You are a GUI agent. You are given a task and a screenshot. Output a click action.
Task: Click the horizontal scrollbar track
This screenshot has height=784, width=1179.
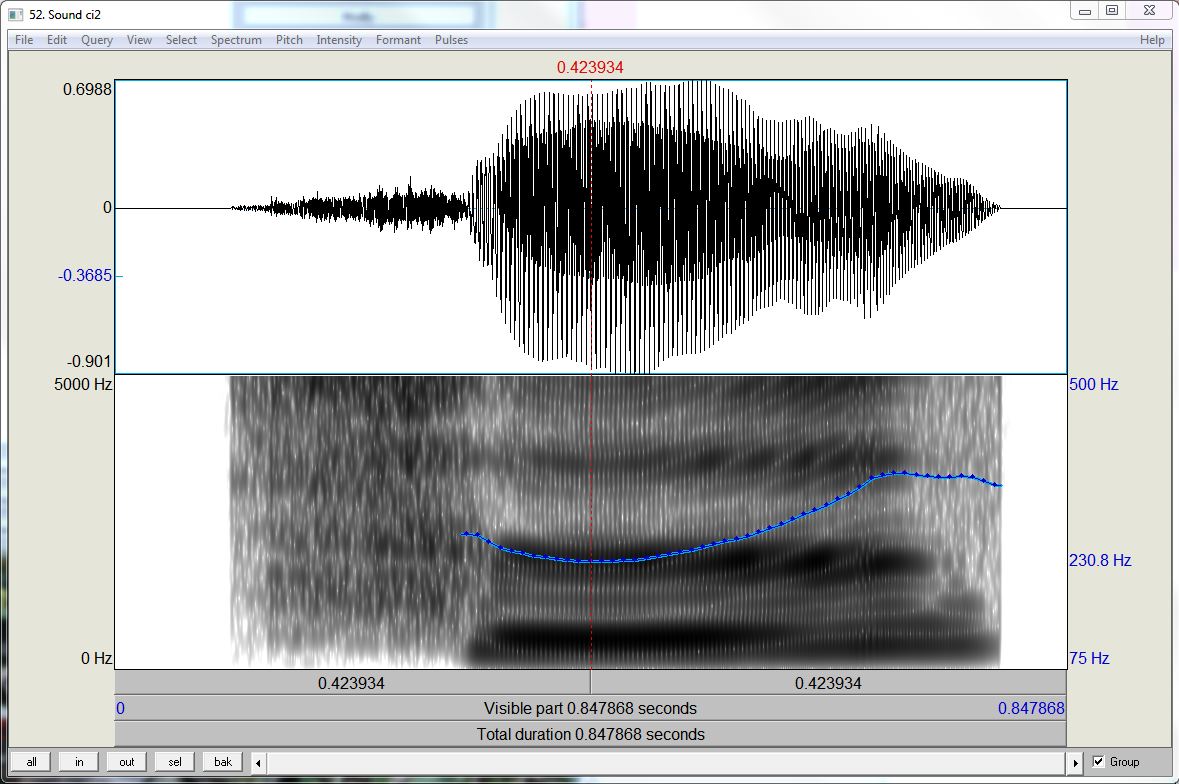pos(667,763)
